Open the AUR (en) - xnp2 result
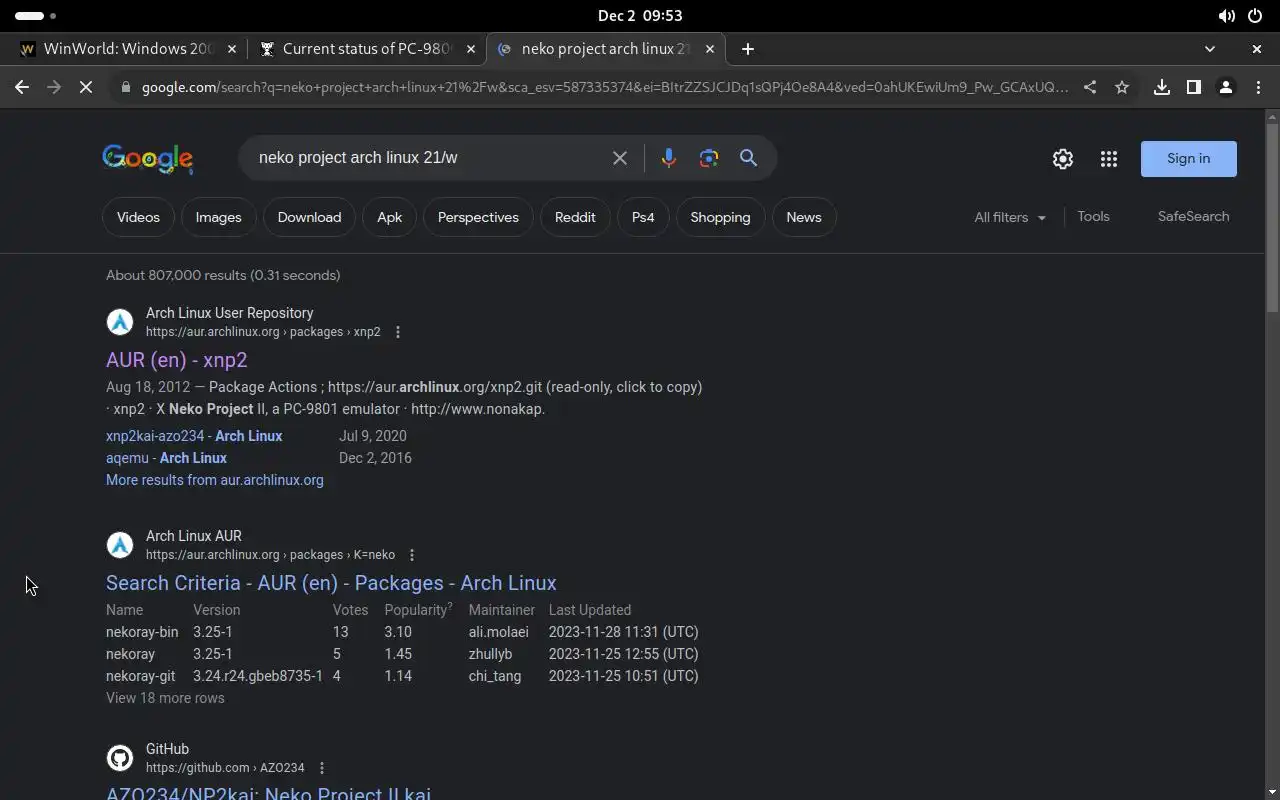Screen dimensions: 1280x800 pyautogui.click(x=177, y=360)
